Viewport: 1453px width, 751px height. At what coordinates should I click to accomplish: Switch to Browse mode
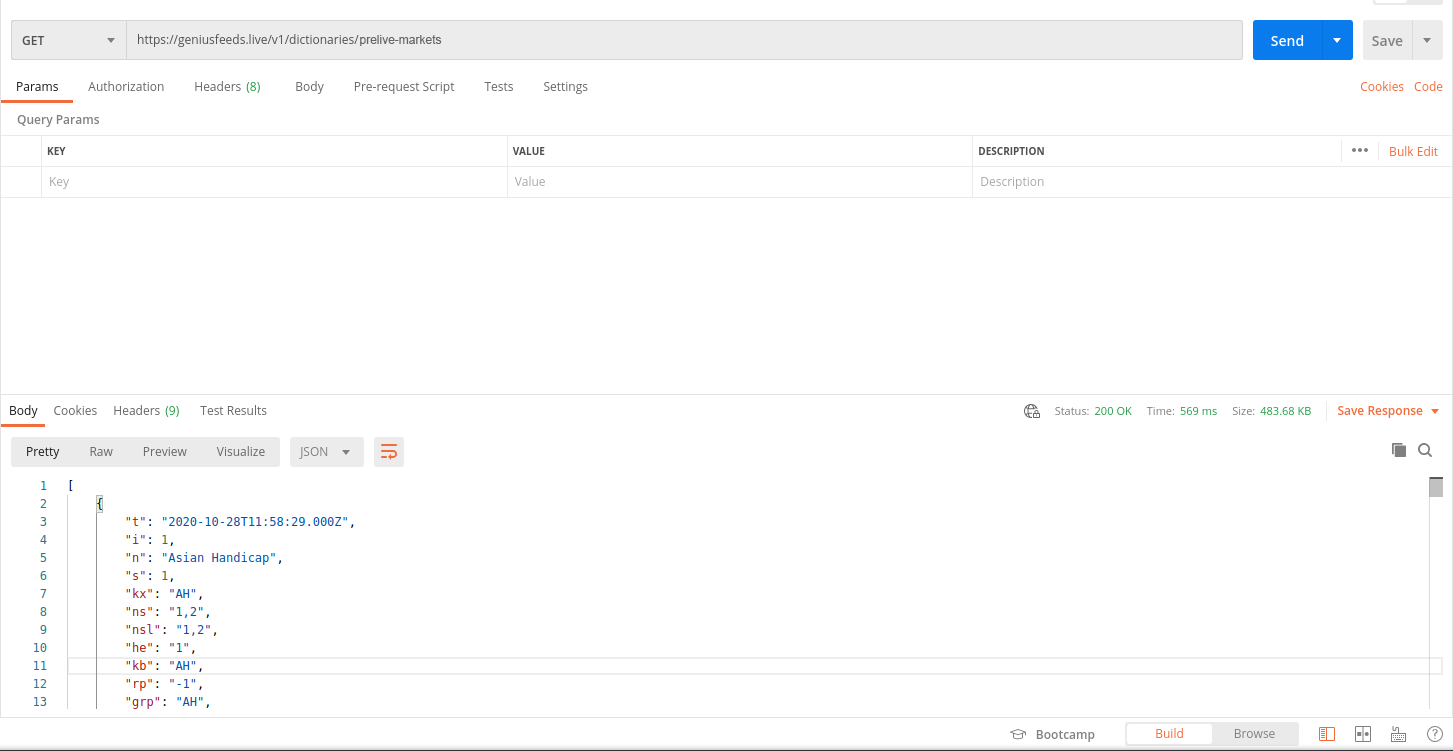[x=1254, y=733]
